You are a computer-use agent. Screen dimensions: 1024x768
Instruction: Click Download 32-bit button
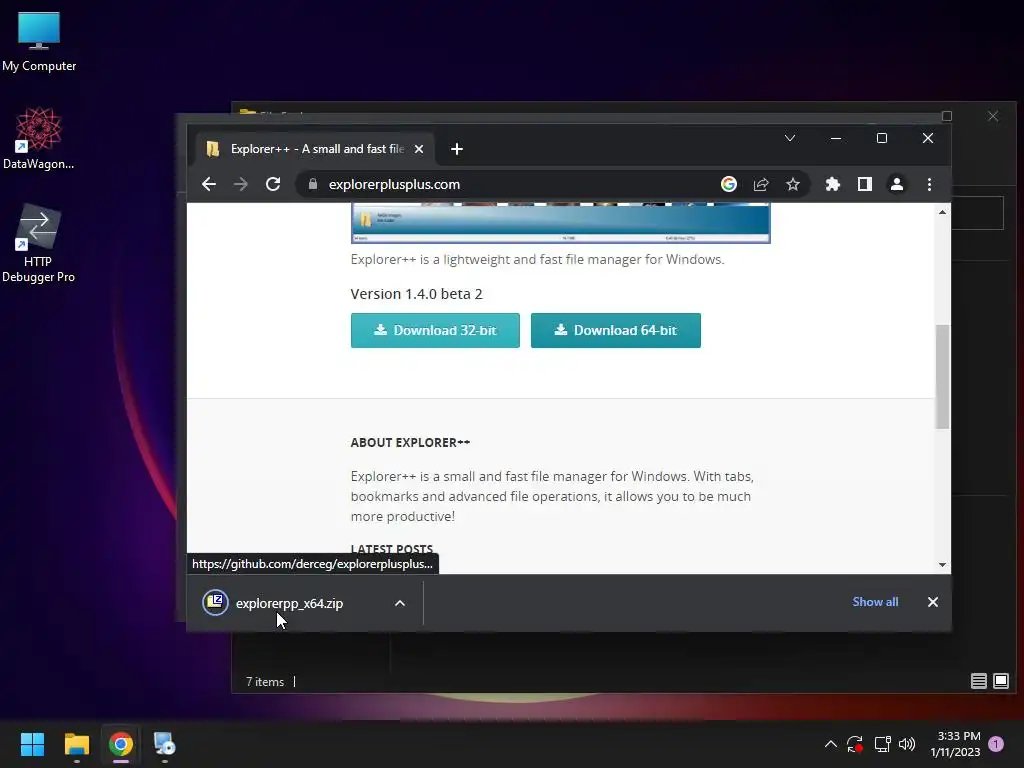[x=435, y=330]
